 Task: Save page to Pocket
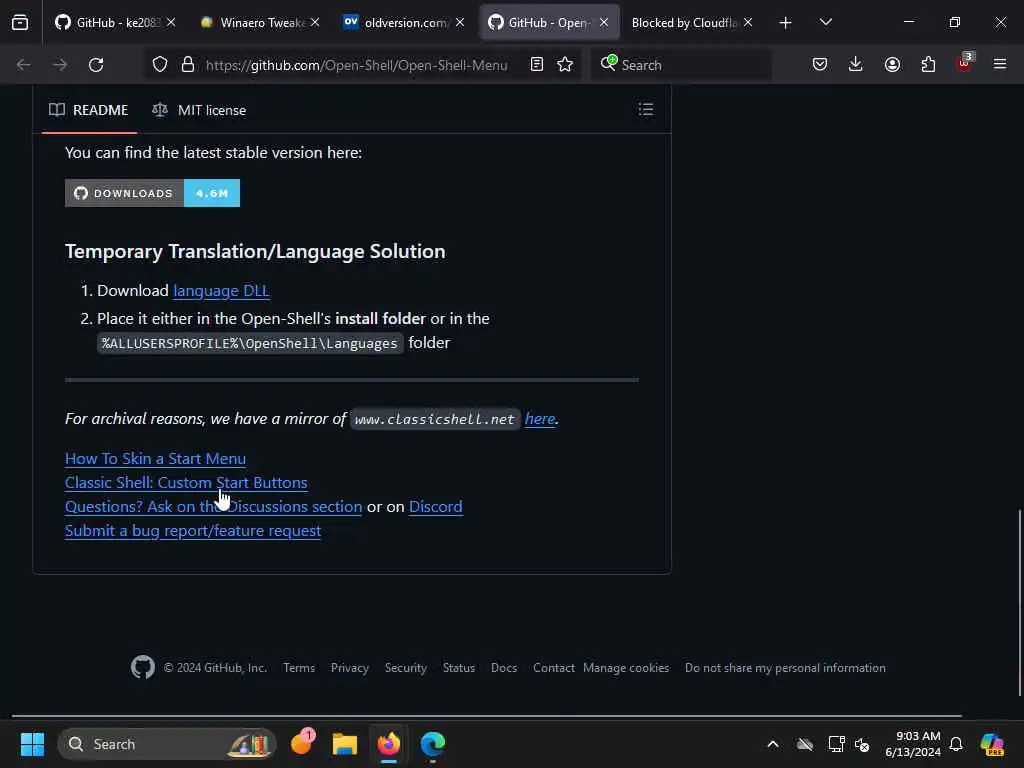click(820, 65)
